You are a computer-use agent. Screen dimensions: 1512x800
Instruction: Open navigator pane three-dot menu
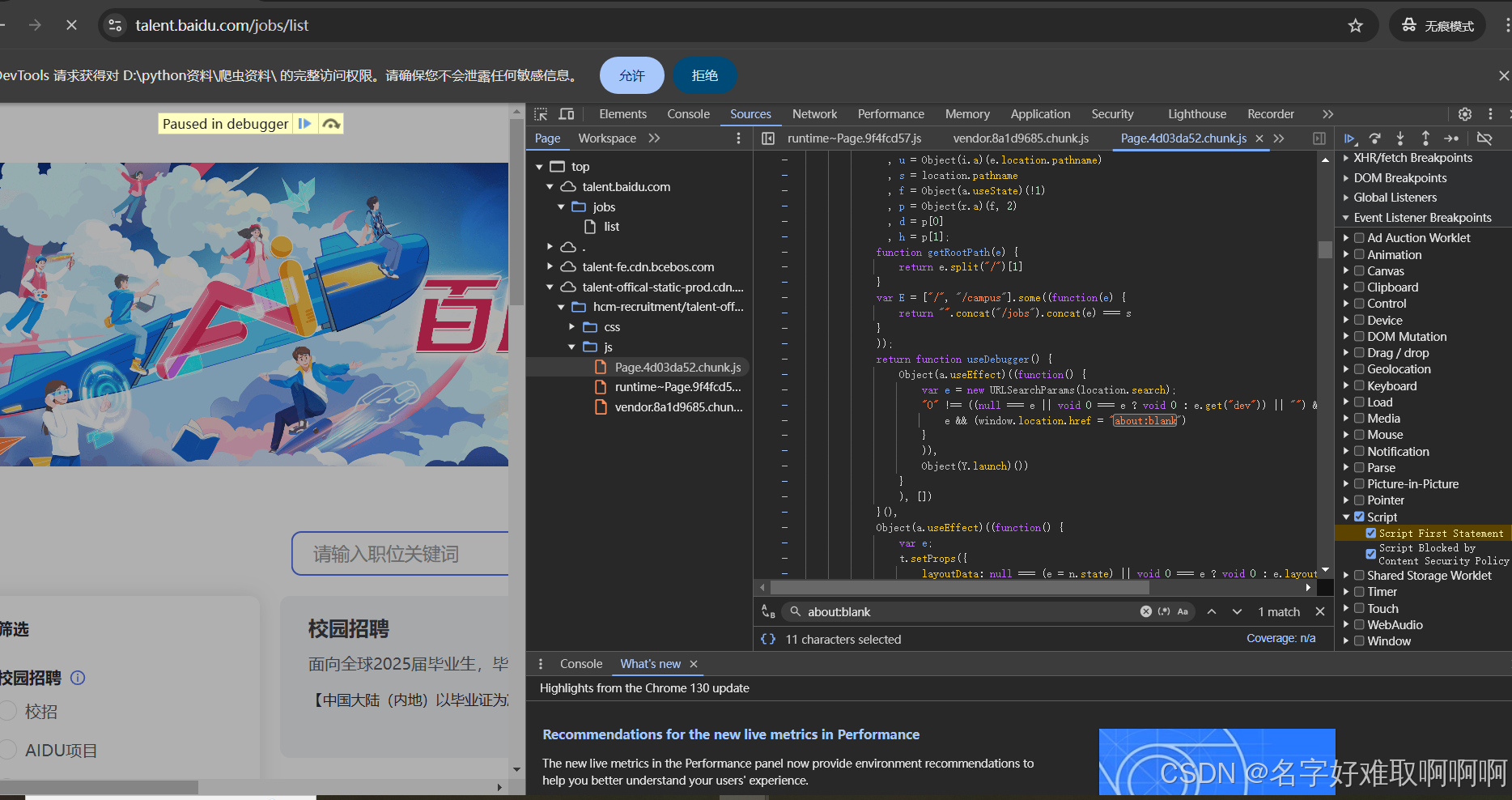(738, 138)
